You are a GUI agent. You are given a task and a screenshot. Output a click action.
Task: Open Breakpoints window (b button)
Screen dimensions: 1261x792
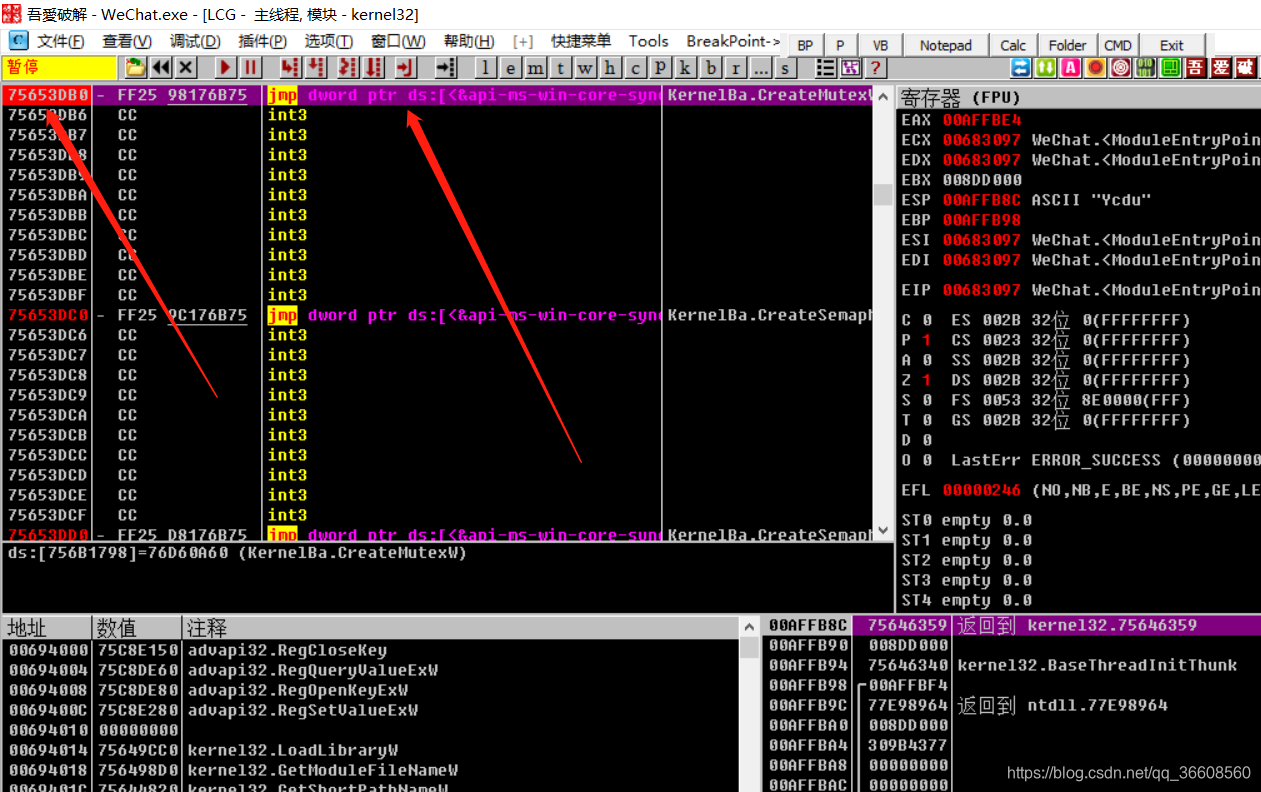pyautogui.click(x=711, y=68)
